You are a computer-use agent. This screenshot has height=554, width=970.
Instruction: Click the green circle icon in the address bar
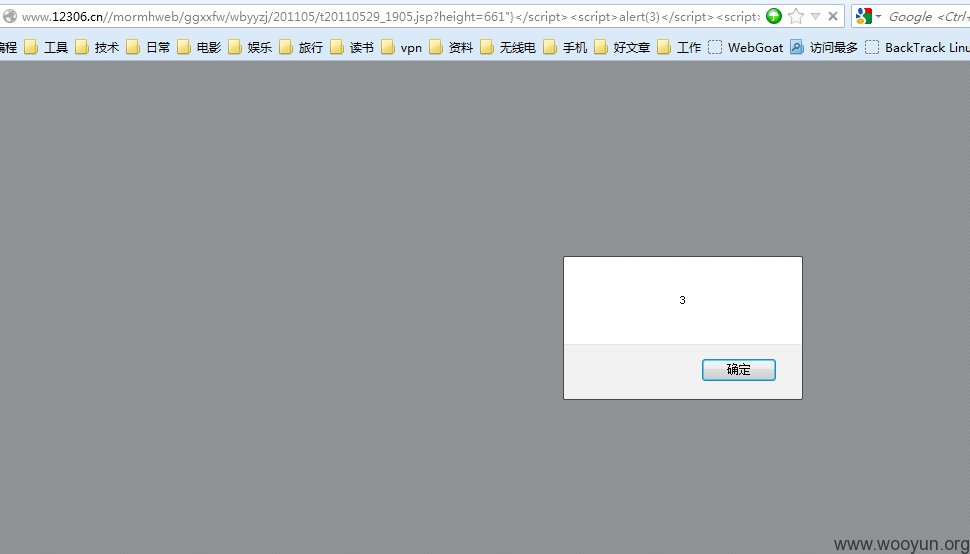(x=774, y=17)
